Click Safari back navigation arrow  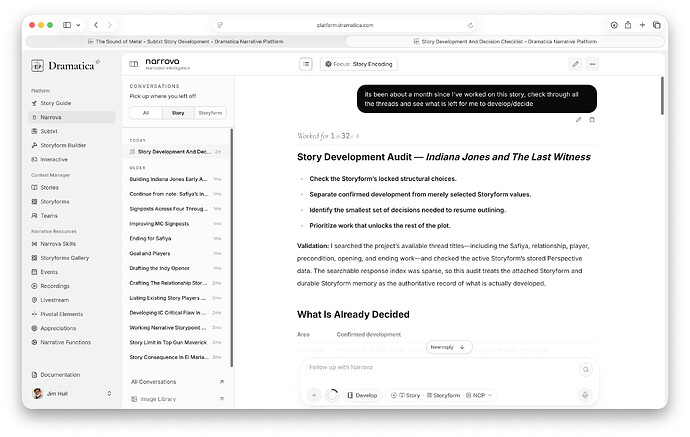(96, 25)
